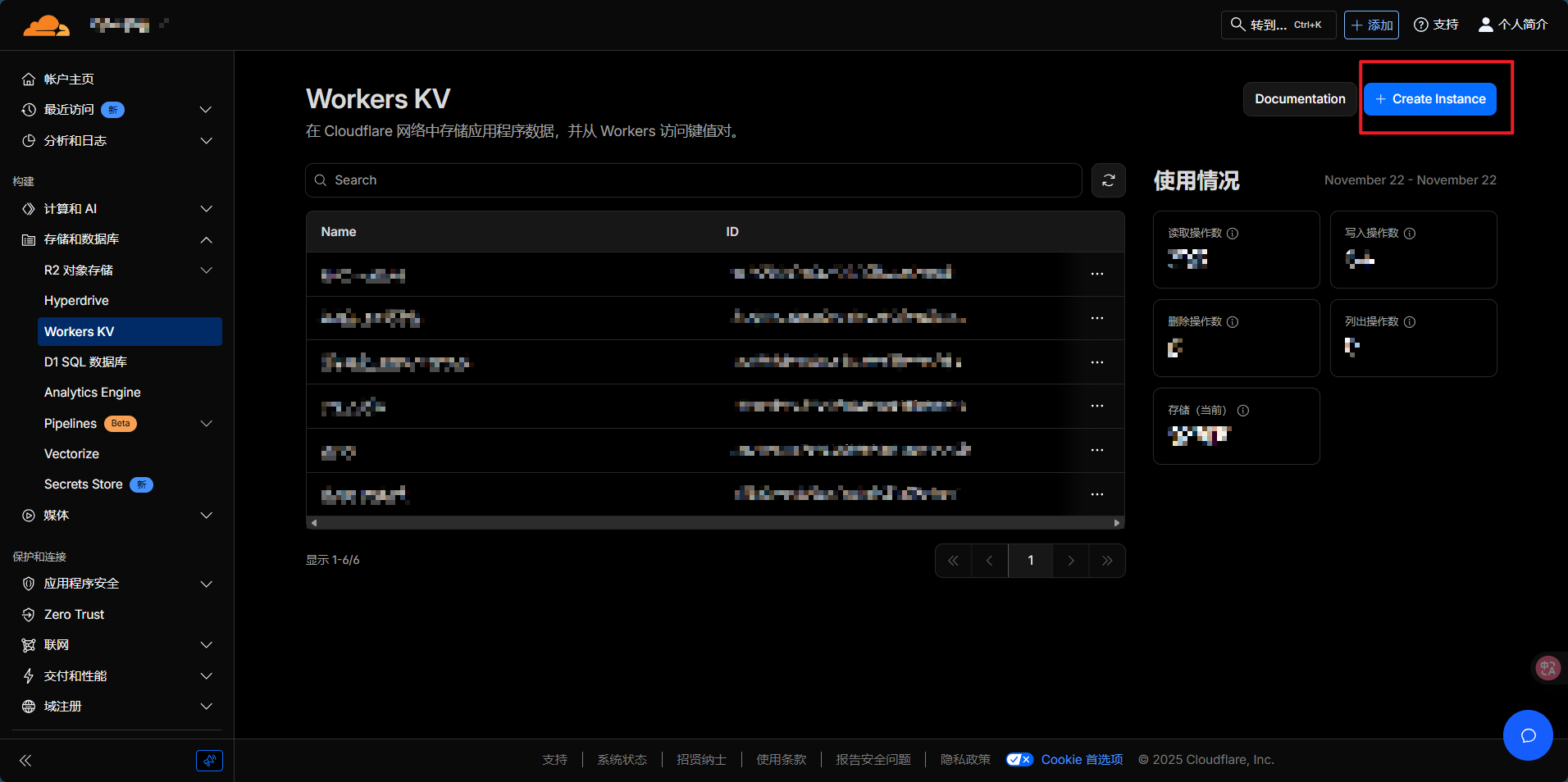The width and height of the screenshot is (1568, 782).
Task: Open the chat support bubble icon
Action: (1527, 735)
